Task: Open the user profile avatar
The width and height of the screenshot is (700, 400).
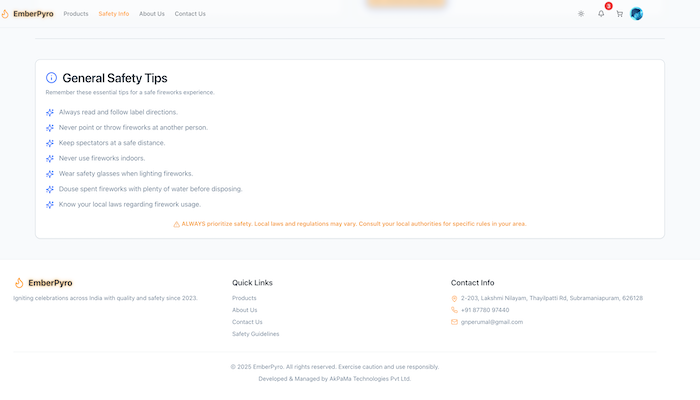Action: coord(636,14)
